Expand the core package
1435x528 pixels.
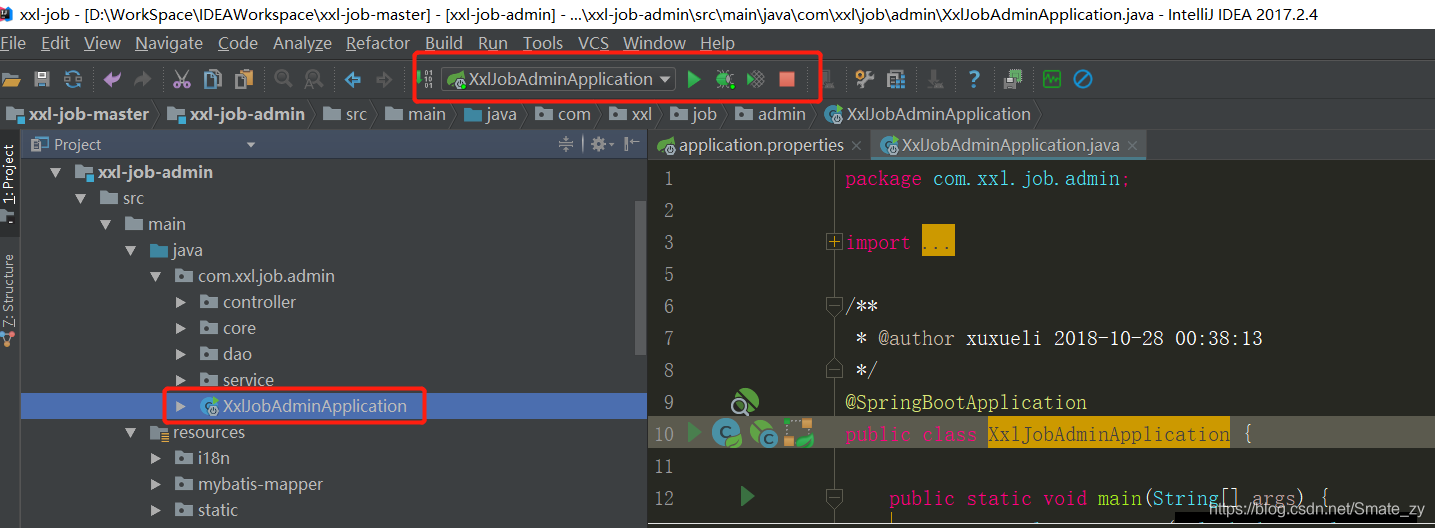[180, 328]
